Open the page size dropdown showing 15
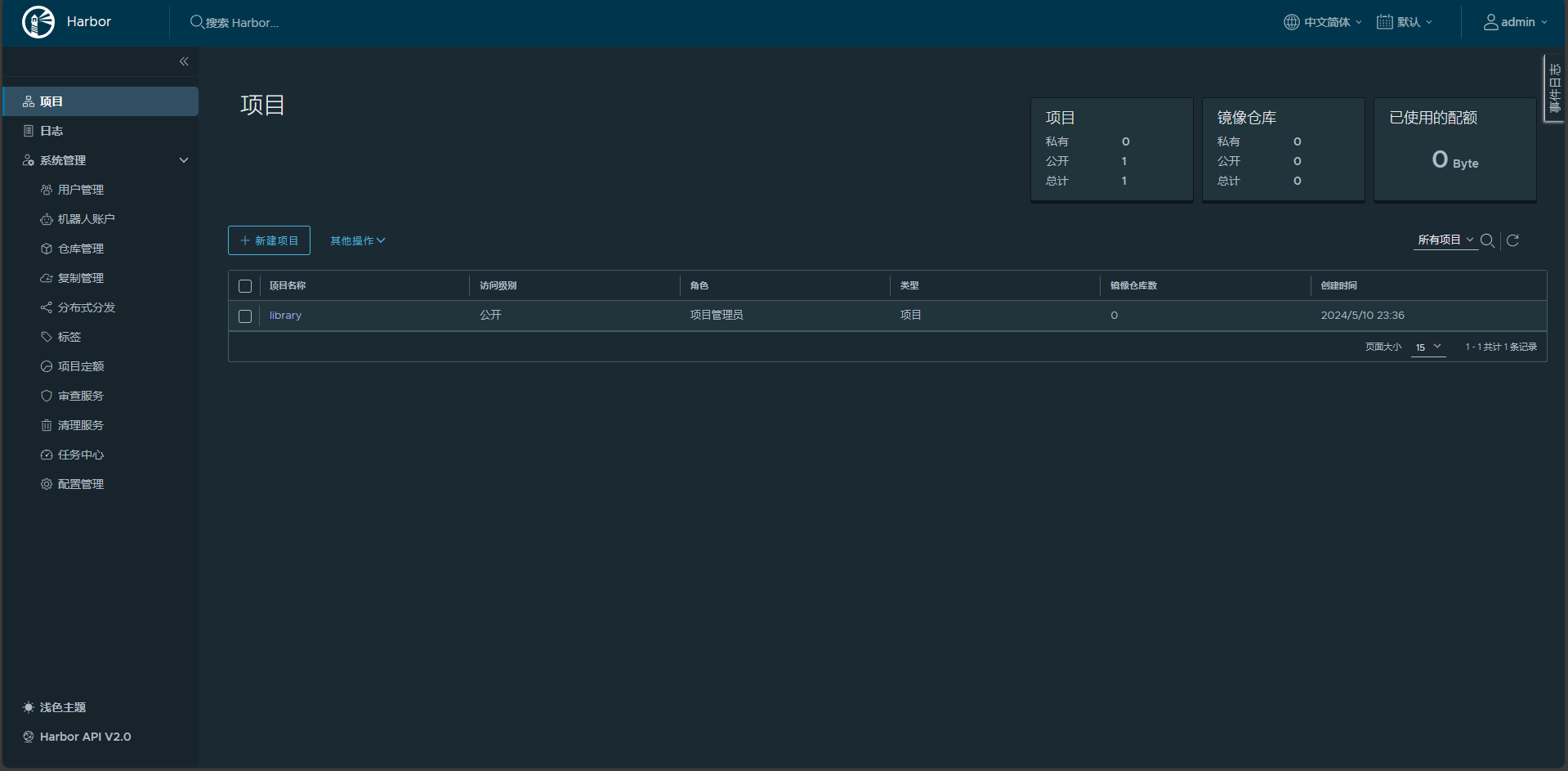Viewport: 1568px width, 771px height. coord(1428,347)
